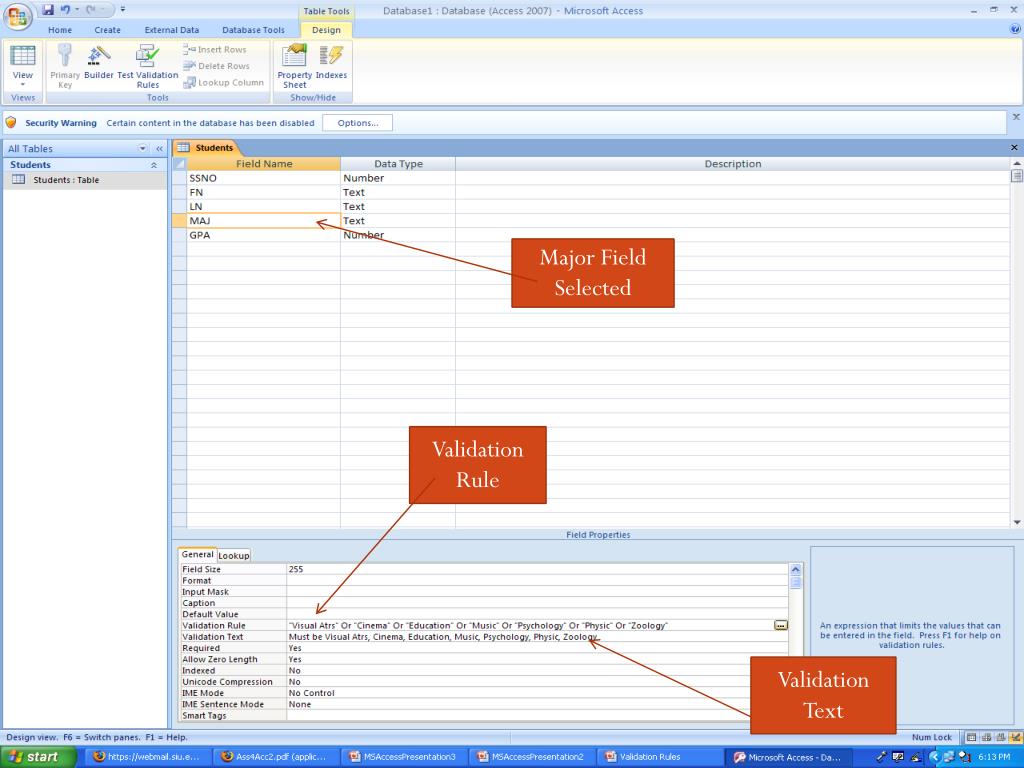Save the database with the Quick Access icon
Screen dimensions: 1024x768
tap(48, 10)
